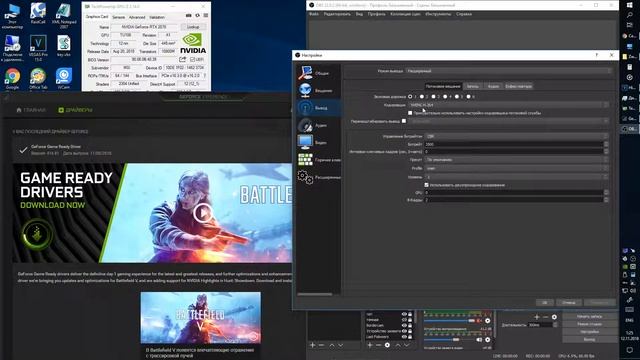
Task: Select audio track 2 radio button
Action: pyautogui.click(x=422, y=97)
